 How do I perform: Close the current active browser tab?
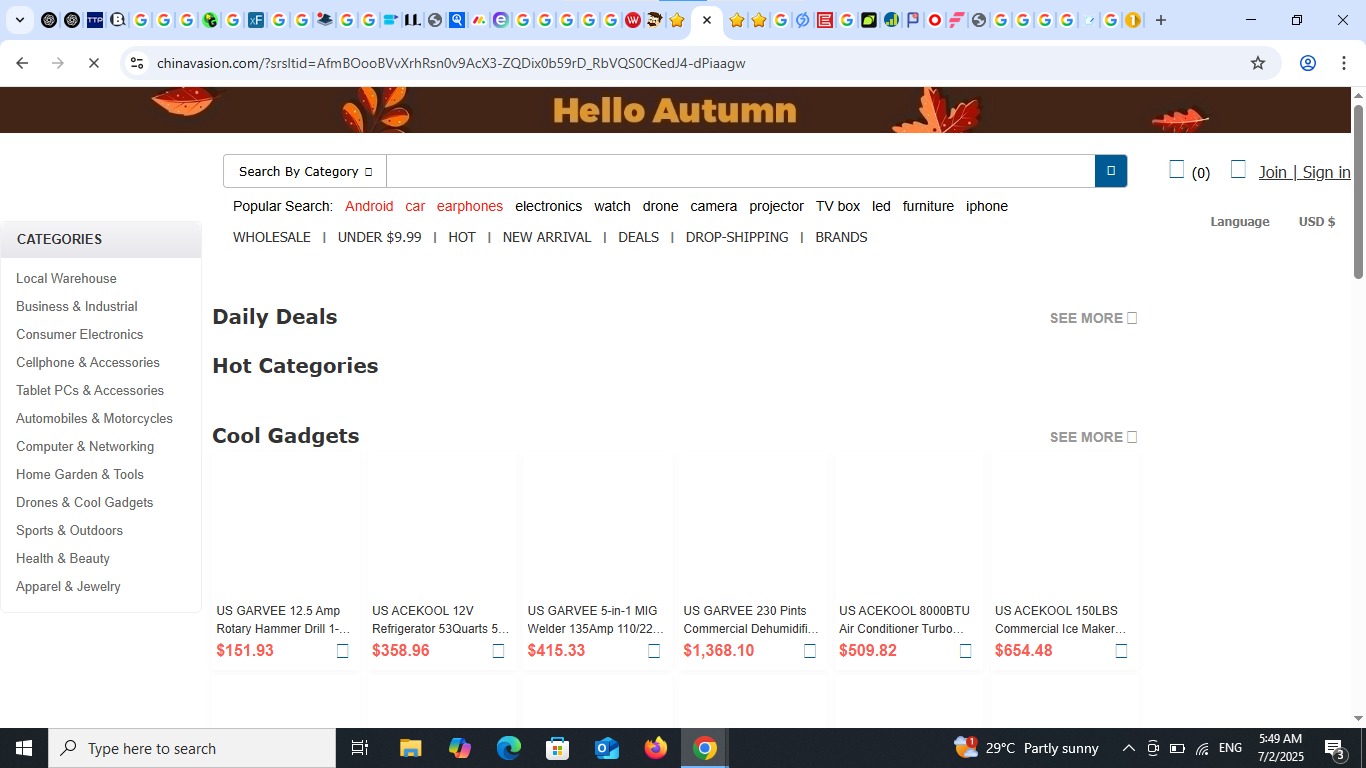pos(707,20)
